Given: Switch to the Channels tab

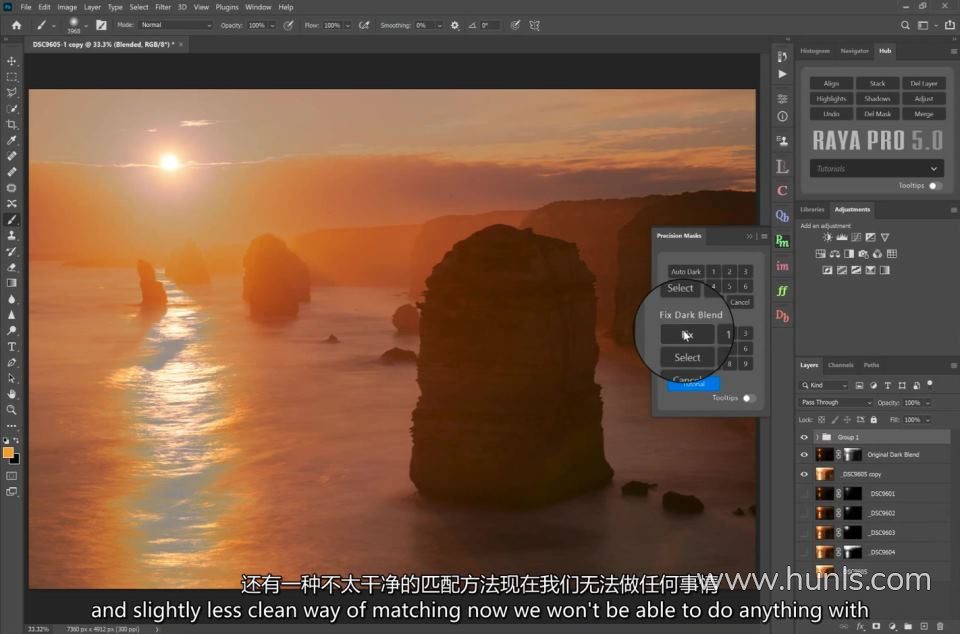Looking at the screenshot, I should pos(841,365).
